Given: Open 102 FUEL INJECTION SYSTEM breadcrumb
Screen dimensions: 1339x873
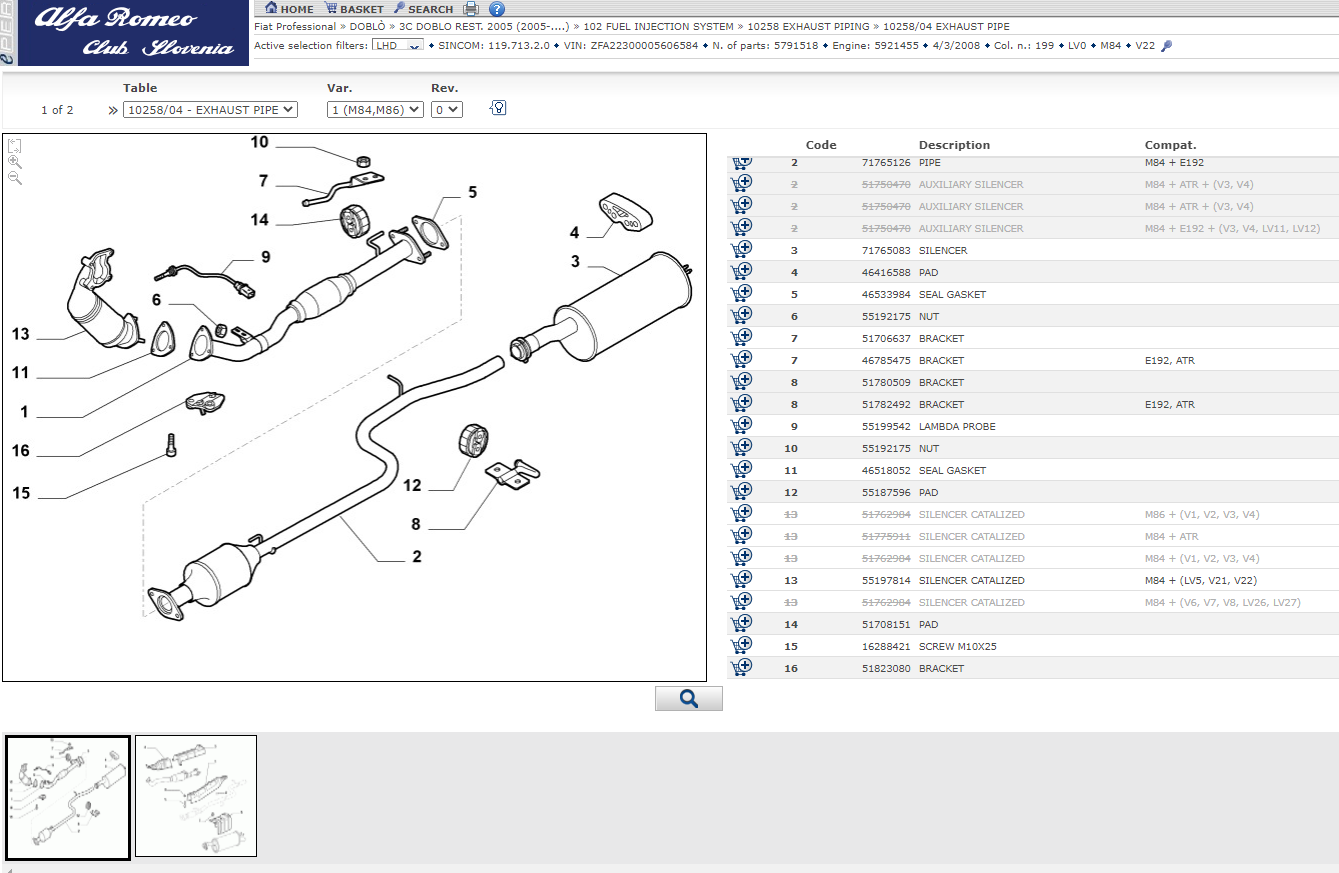Looking at the screenshot, I should pyautogui.click(x=657, y=26).
